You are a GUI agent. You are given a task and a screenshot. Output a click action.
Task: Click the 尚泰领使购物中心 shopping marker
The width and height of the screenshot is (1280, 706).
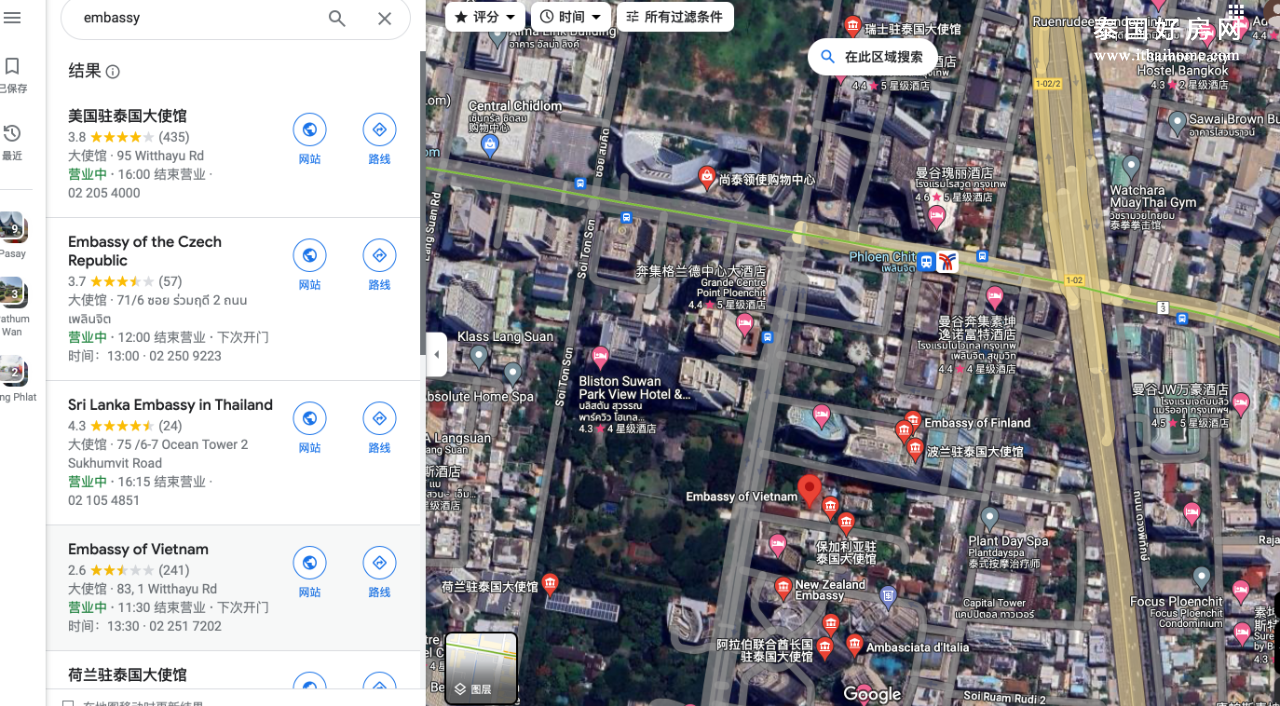coord(707,178)
